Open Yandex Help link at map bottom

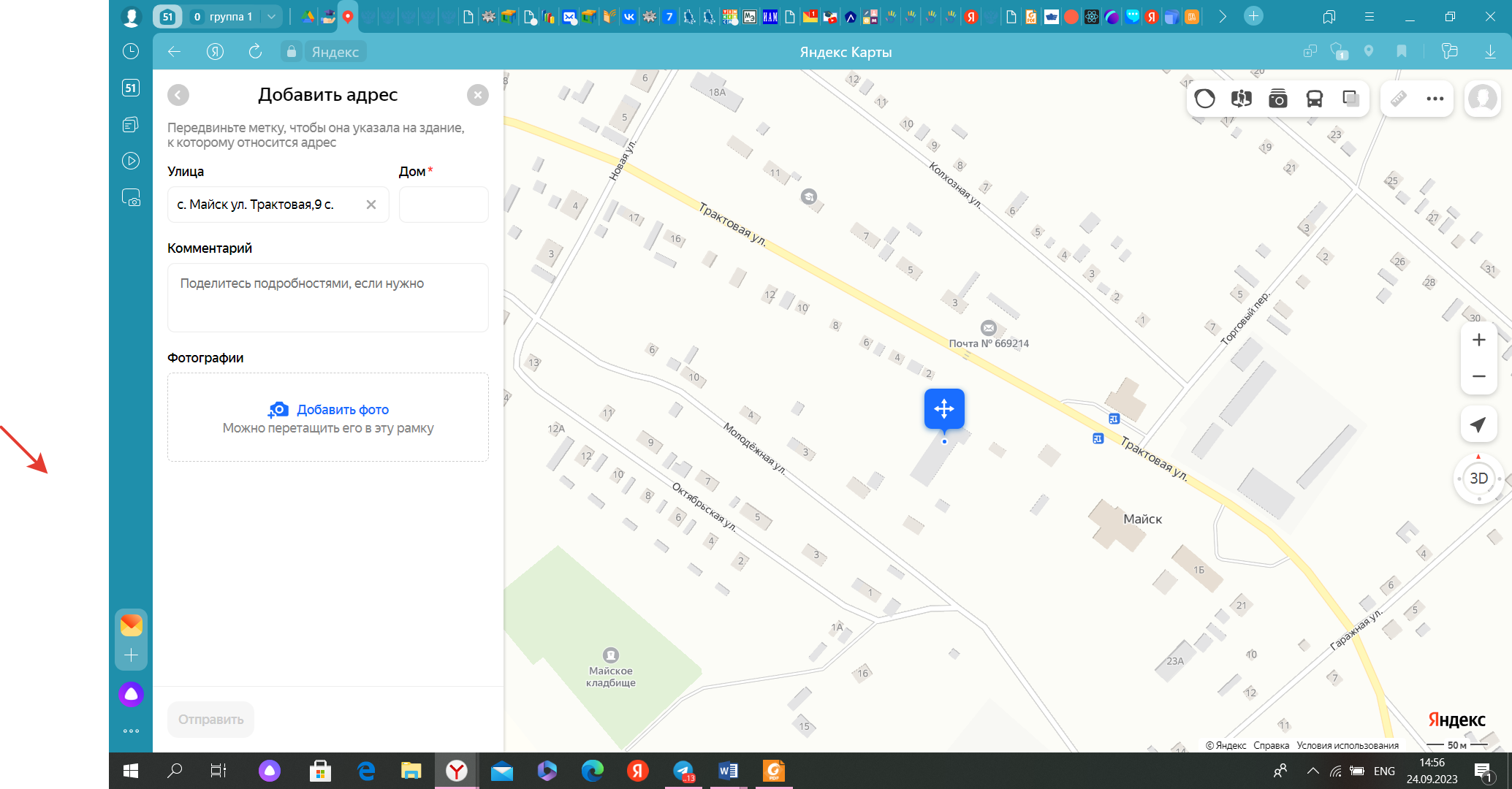[x=1271, y=745]
